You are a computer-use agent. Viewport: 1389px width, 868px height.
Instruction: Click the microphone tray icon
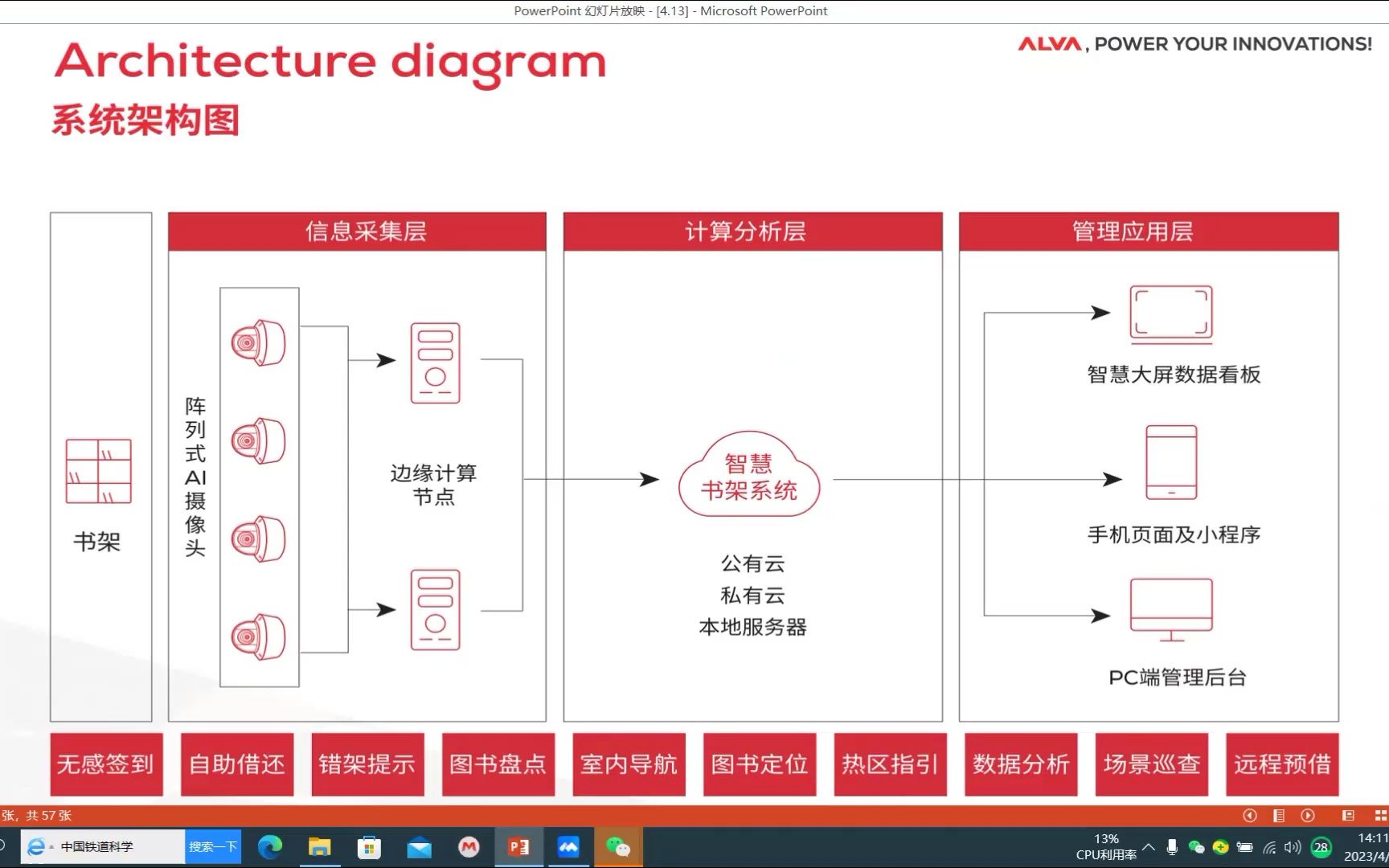(x=1172, y=847)
